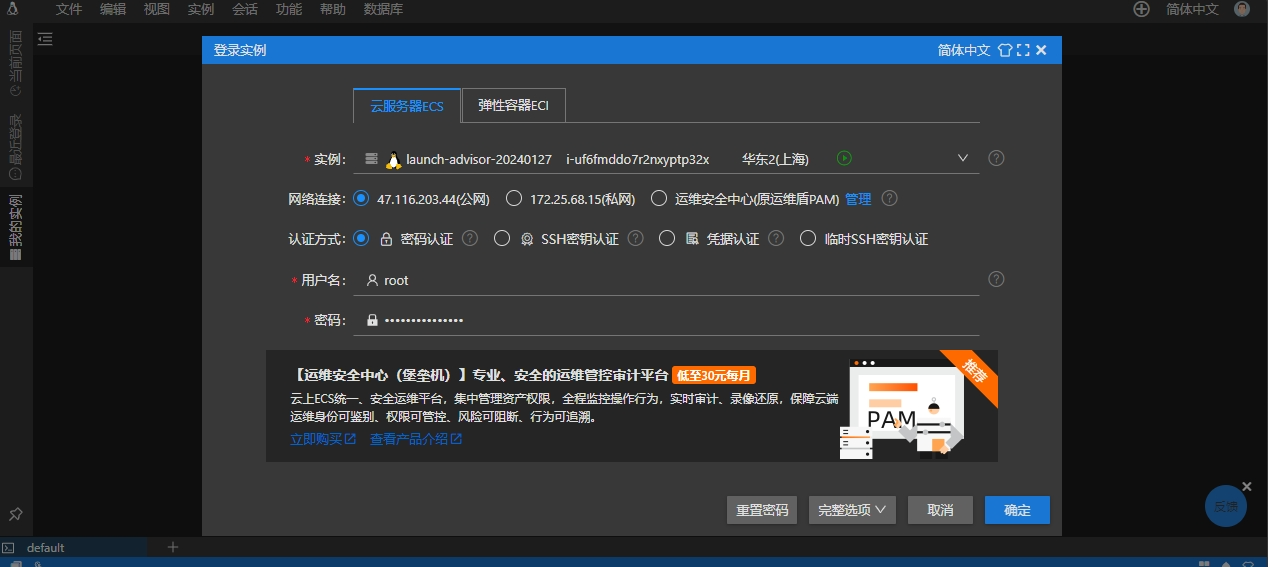Click the 确定 button

1017,510
